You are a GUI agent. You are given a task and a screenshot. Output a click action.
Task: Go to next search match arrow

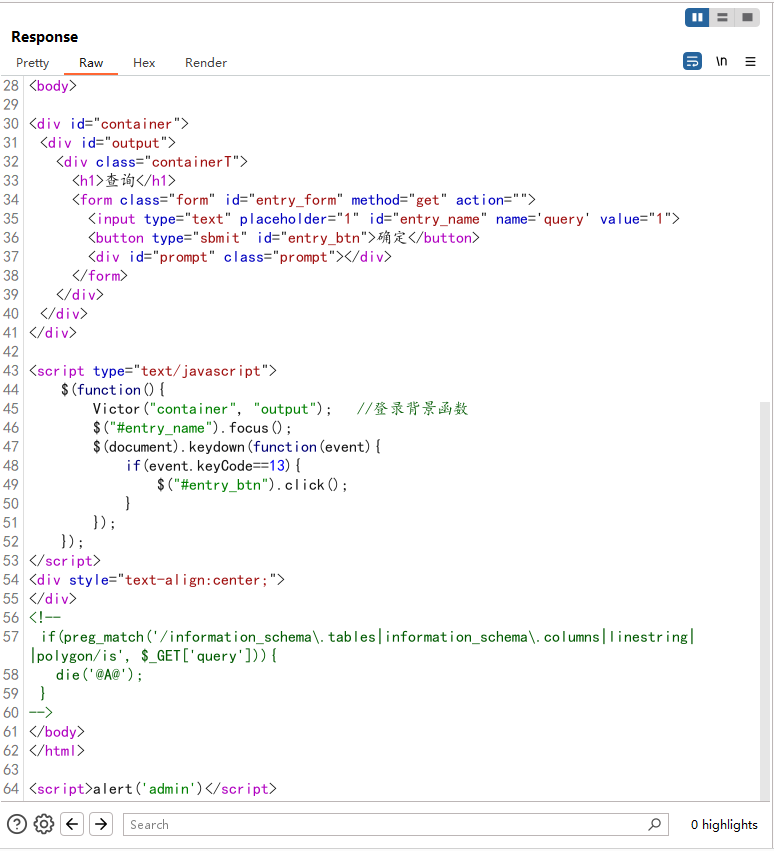(x=101, y=824)
